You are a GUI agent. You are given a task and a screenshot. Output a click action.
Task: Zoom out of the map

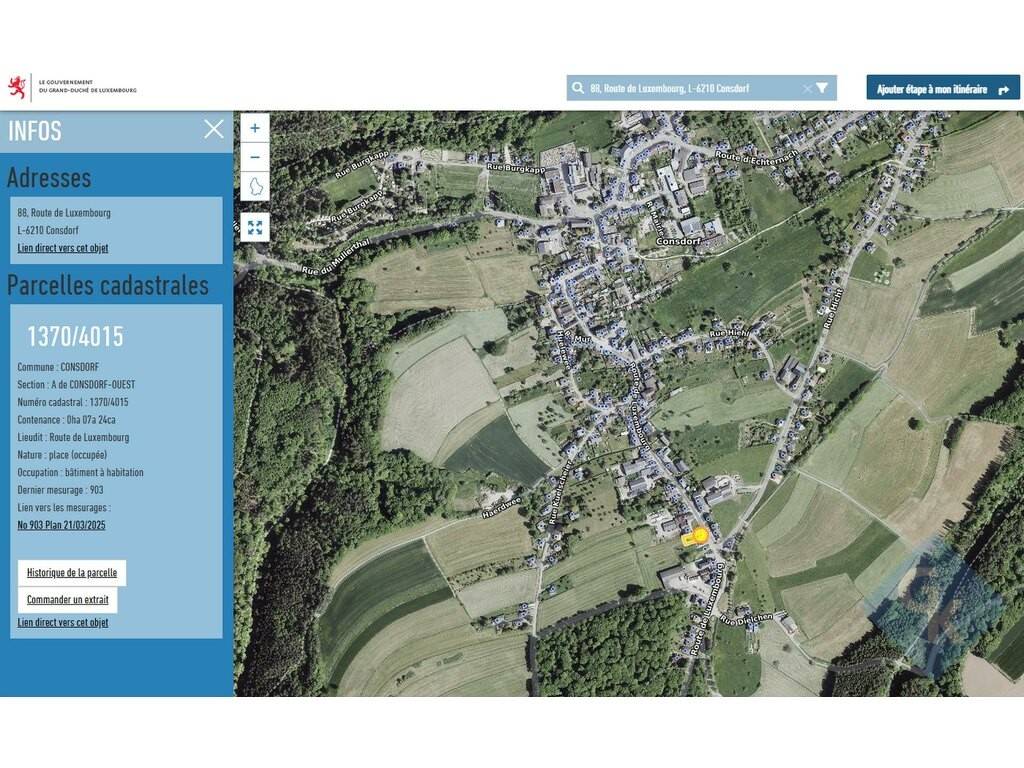coord(255,157)
